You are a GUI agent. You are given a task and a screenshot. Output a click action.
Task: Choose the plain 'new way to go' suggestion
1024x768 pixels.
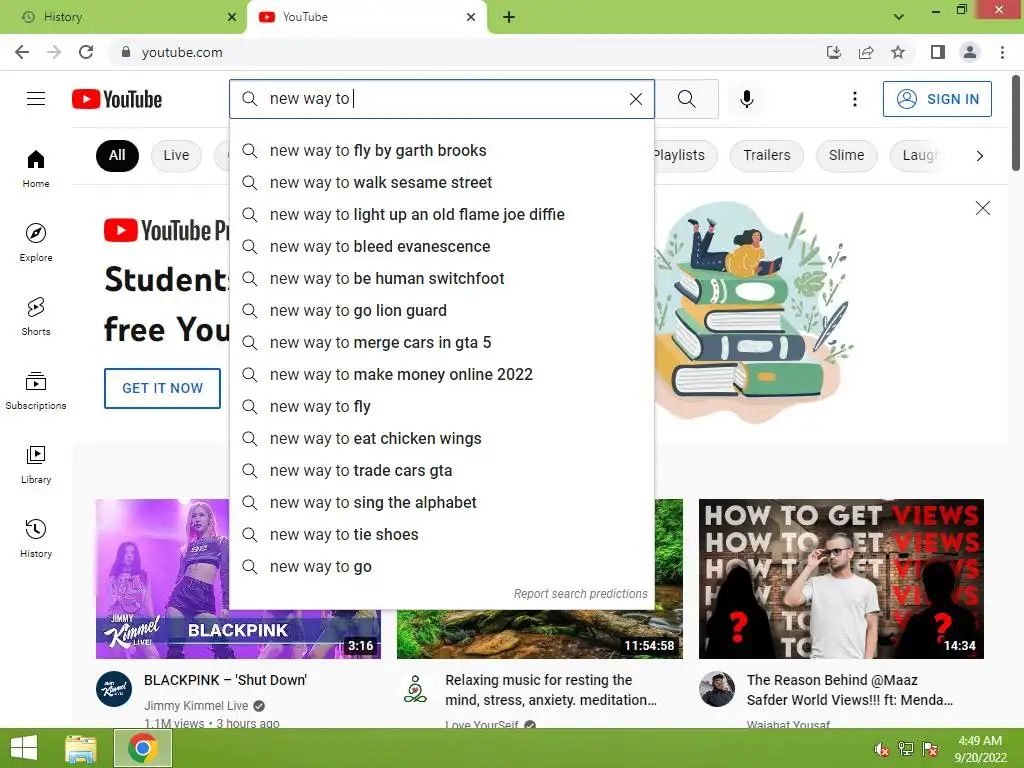coord(441,566)
